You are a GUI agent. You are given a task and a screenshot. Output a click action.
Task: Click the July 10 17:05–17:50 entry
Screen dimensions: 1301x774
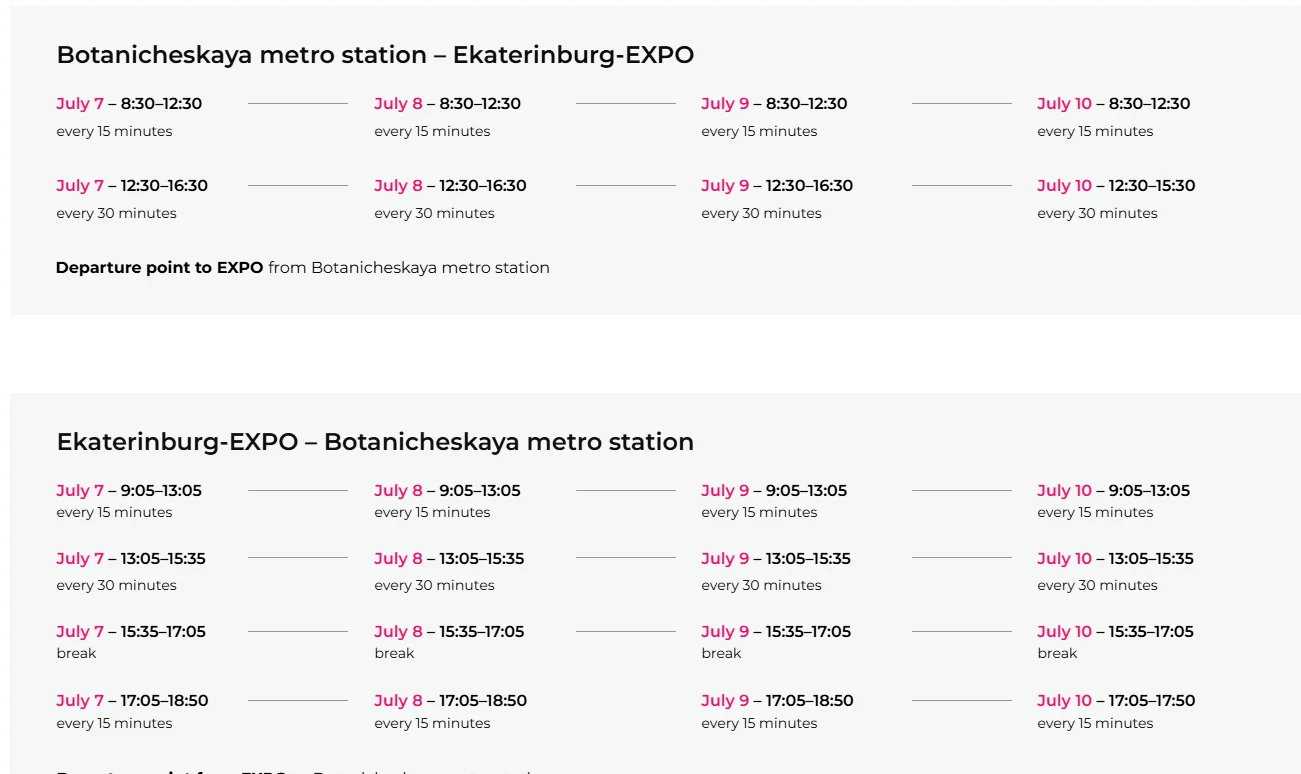point(1115,701)
